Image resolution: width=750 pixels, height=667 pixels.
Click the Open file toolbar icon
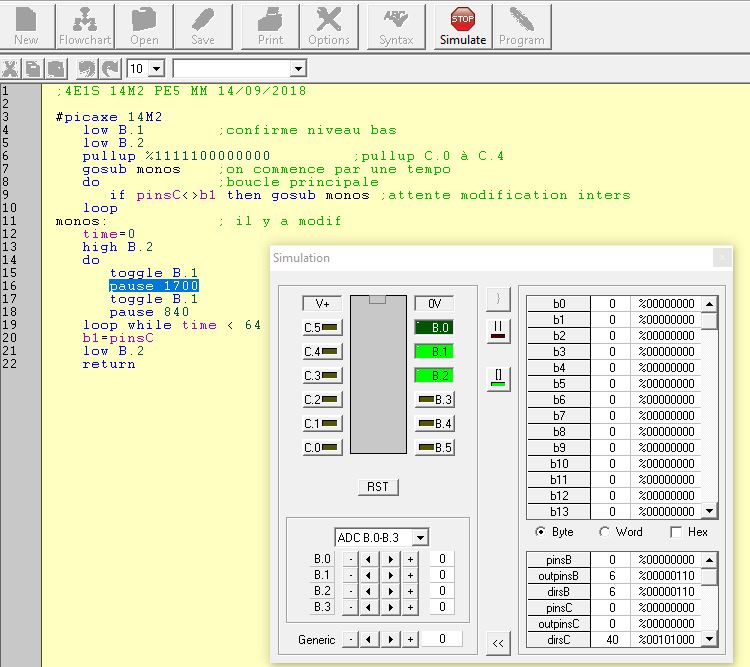(144, 27)
